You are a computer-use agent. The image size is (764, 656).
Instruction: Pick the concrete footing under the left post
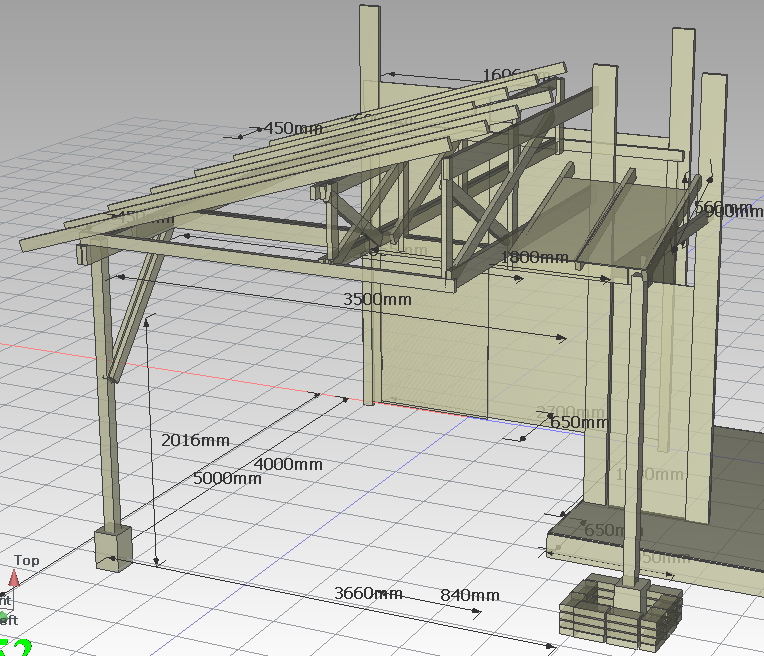113,548
